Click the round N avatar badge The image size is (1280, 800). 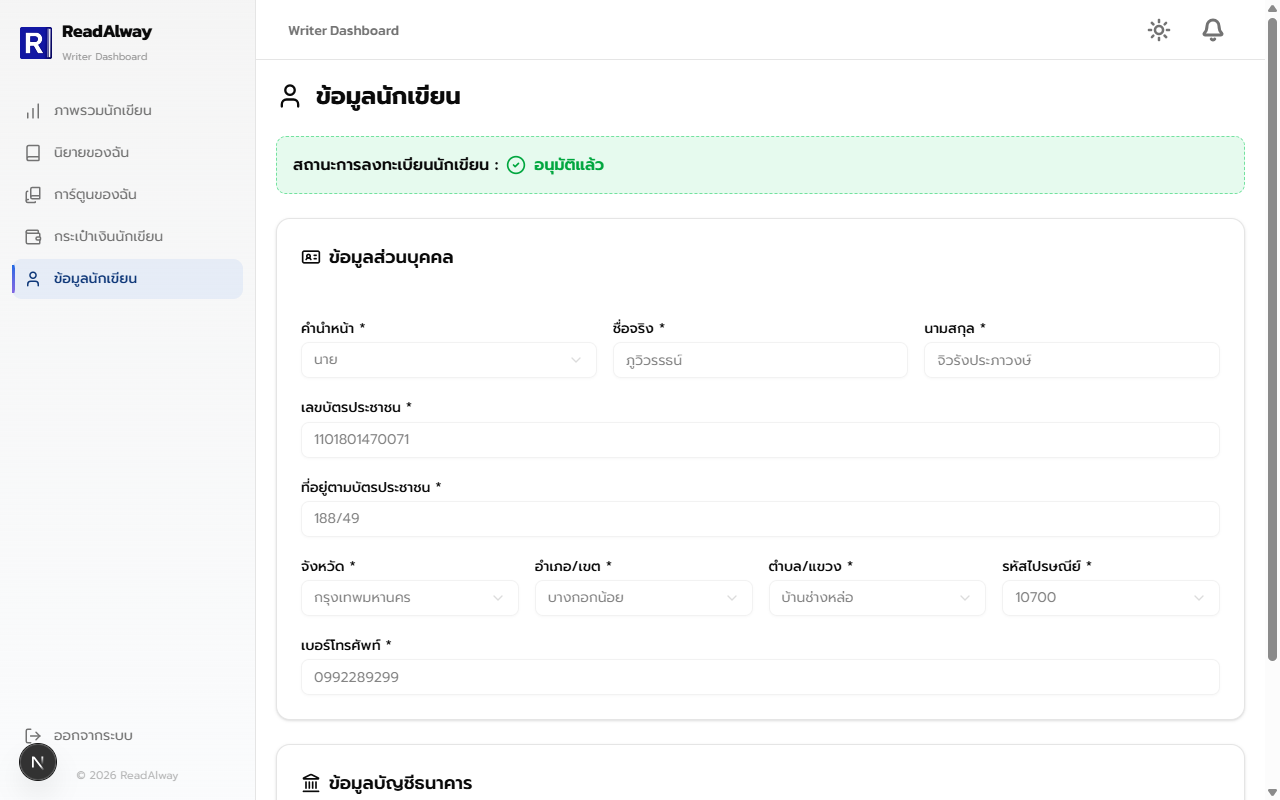(38, 763)
